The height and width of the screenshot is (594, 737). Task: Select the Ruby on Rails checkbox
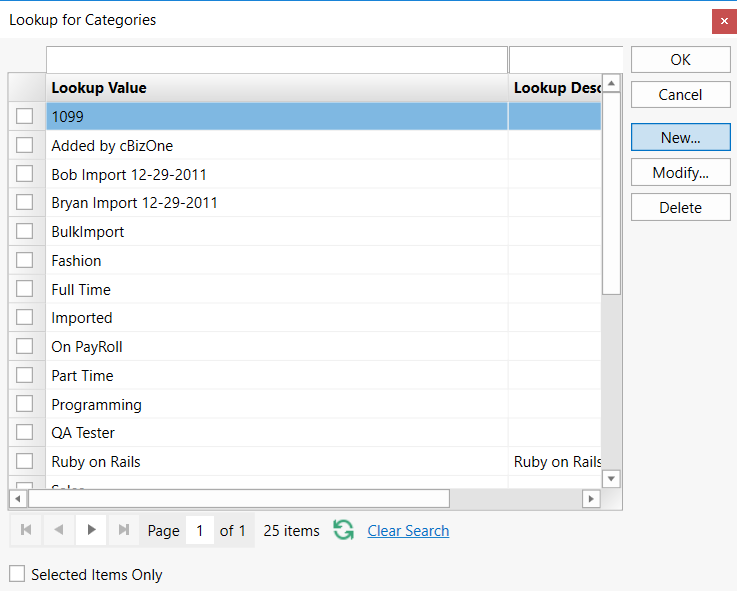point(24,461)
